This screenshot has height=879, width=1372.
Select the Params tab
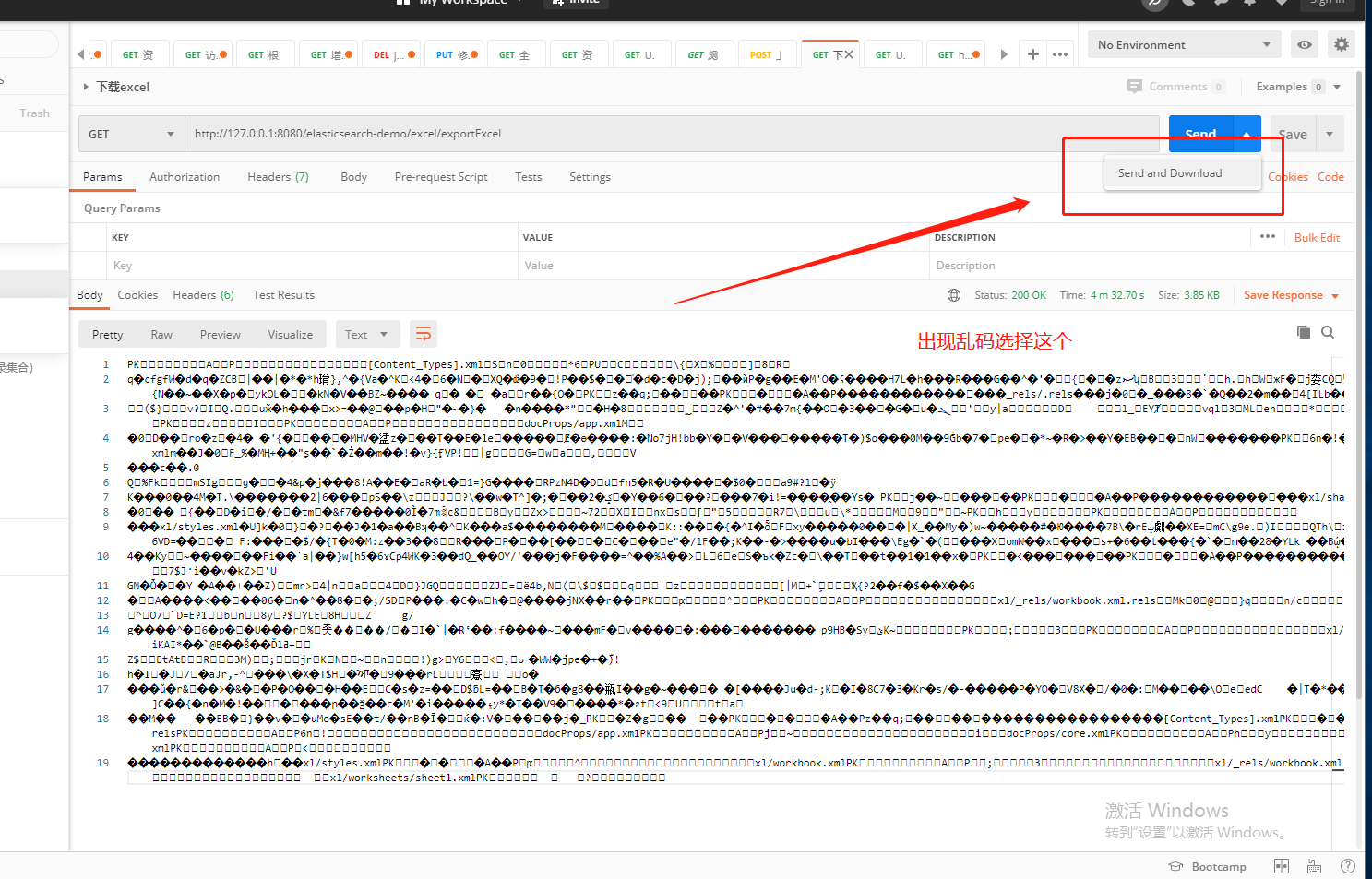pyautogui.click(x=102, y=177)
